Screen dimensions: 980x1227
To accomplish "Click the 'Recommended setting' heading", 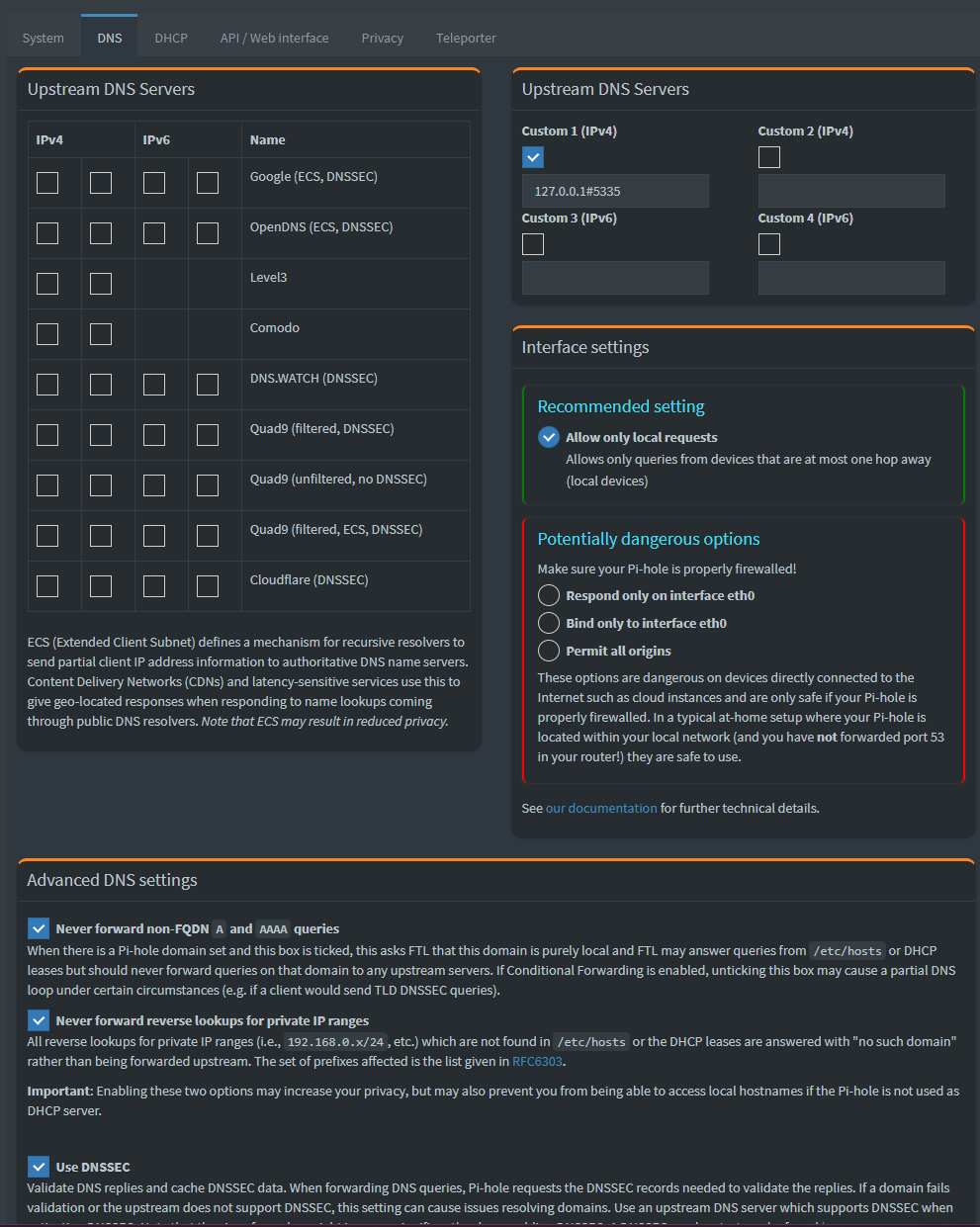I will pyautogui.click(x=621, y=406).
